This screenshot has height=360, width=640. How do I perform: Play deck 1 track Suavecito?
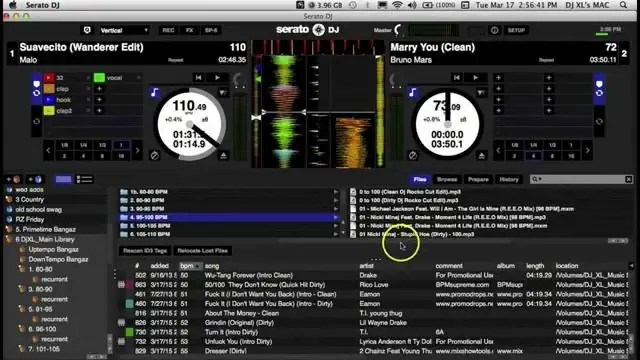coord(218,78)
